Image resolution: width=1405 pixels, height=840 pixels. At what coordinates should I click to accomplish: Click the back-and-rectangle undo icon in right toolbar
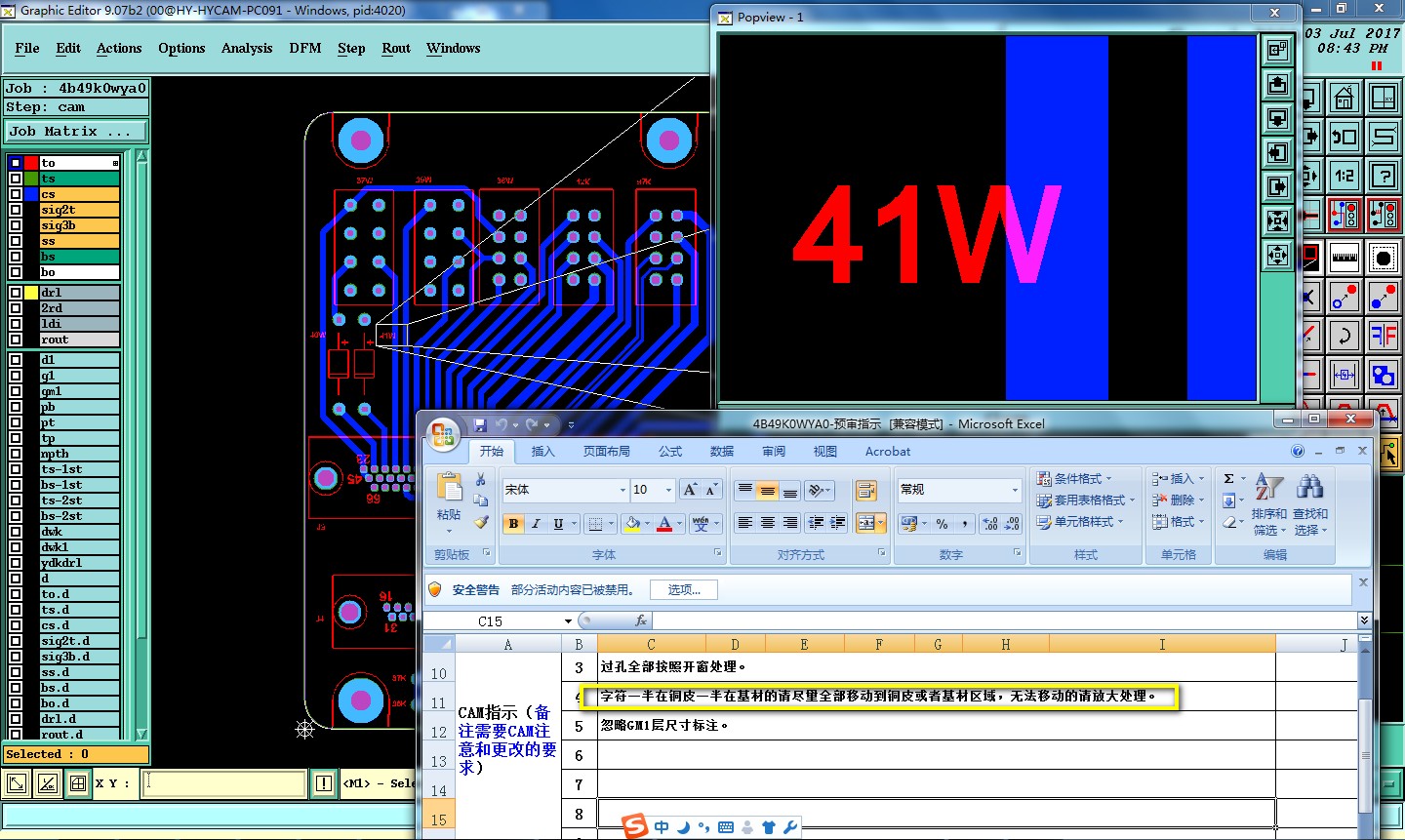(x=1345, y=137)
